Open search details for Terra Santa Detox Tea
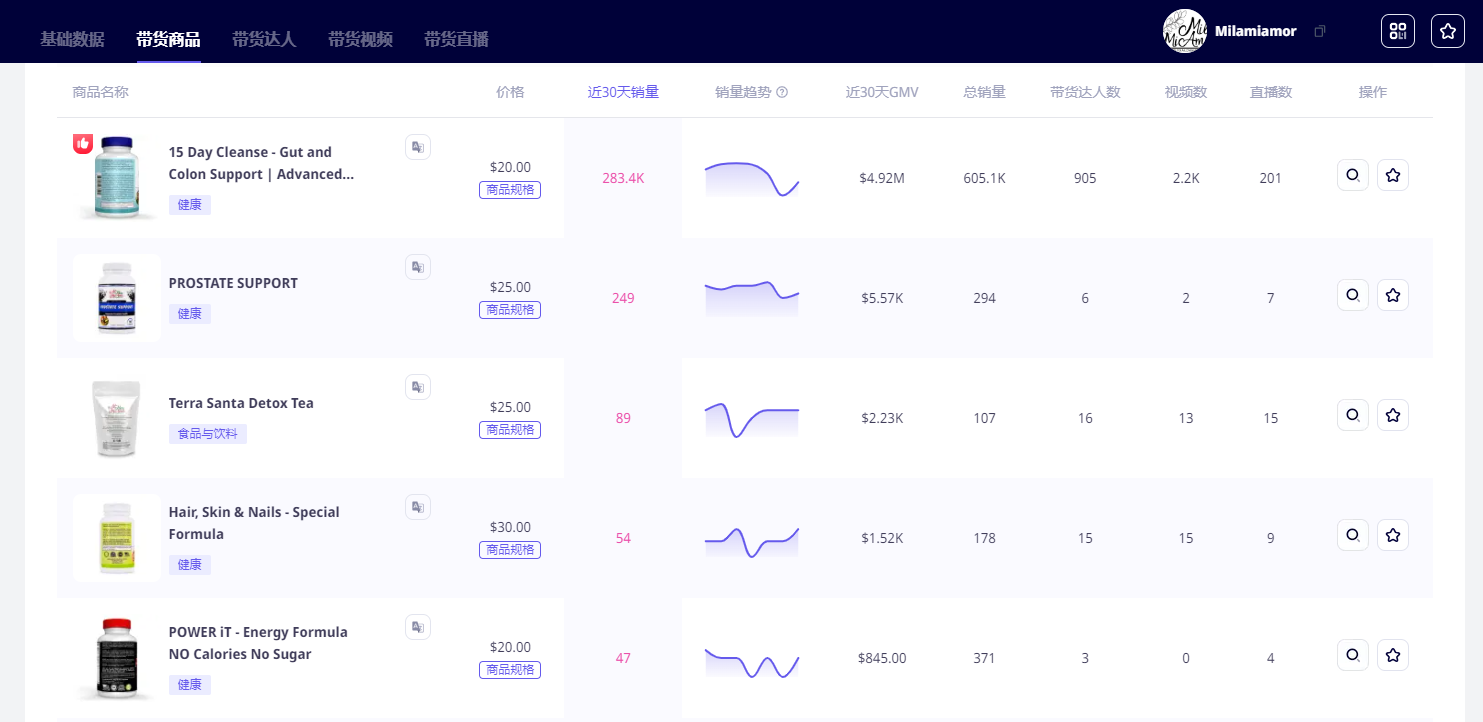This screenshot has height=722, width=1483. [x=1352, y=415]
